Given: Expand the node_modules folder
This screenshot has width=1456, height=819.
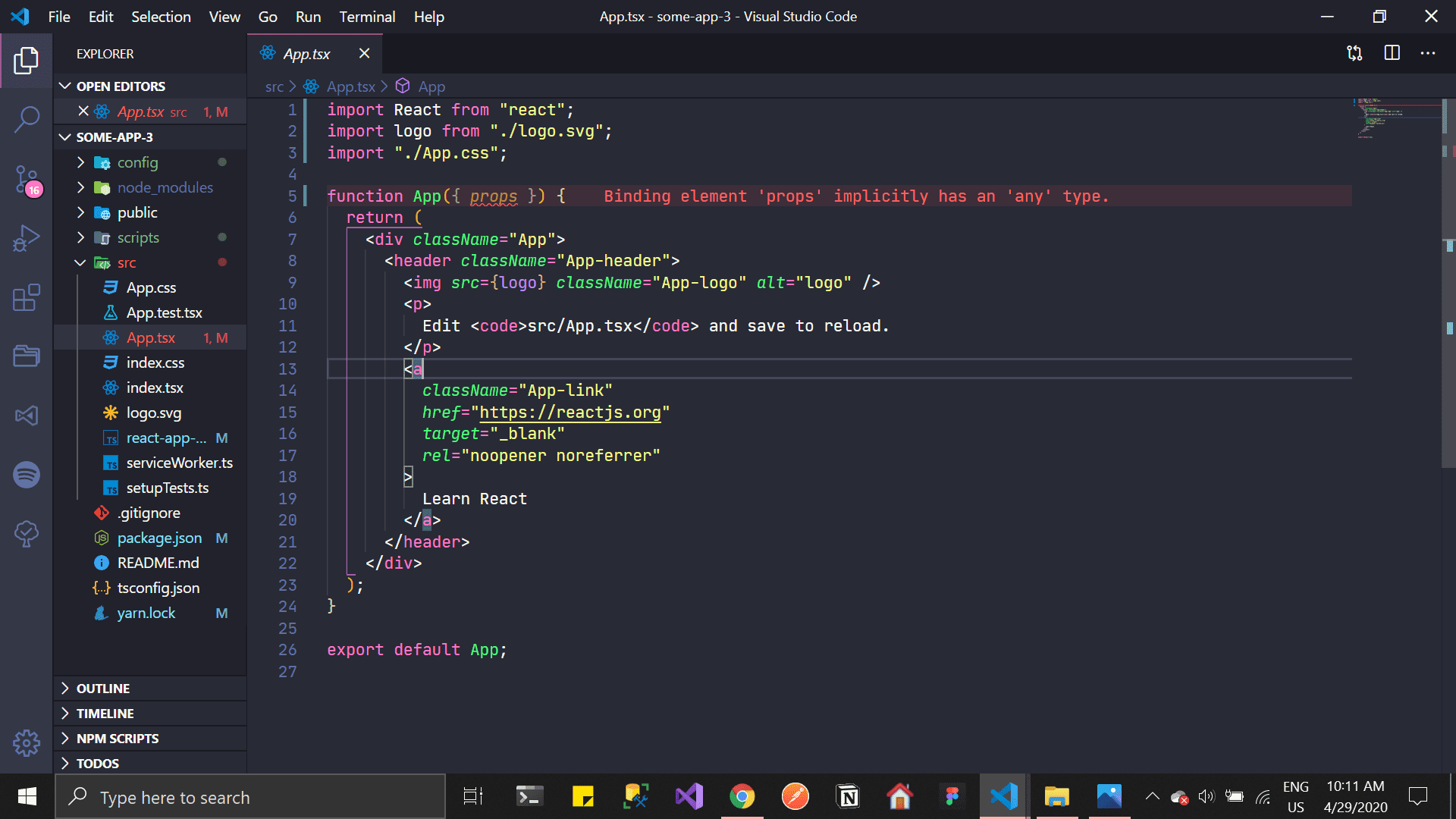Looking at the screenshot, I should click(165, 187).
